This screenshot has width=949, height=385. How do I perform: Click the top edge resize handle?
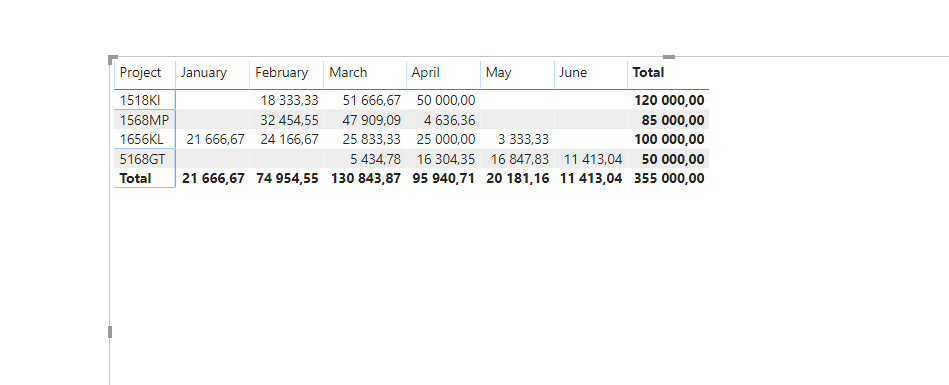coord(669,57)
